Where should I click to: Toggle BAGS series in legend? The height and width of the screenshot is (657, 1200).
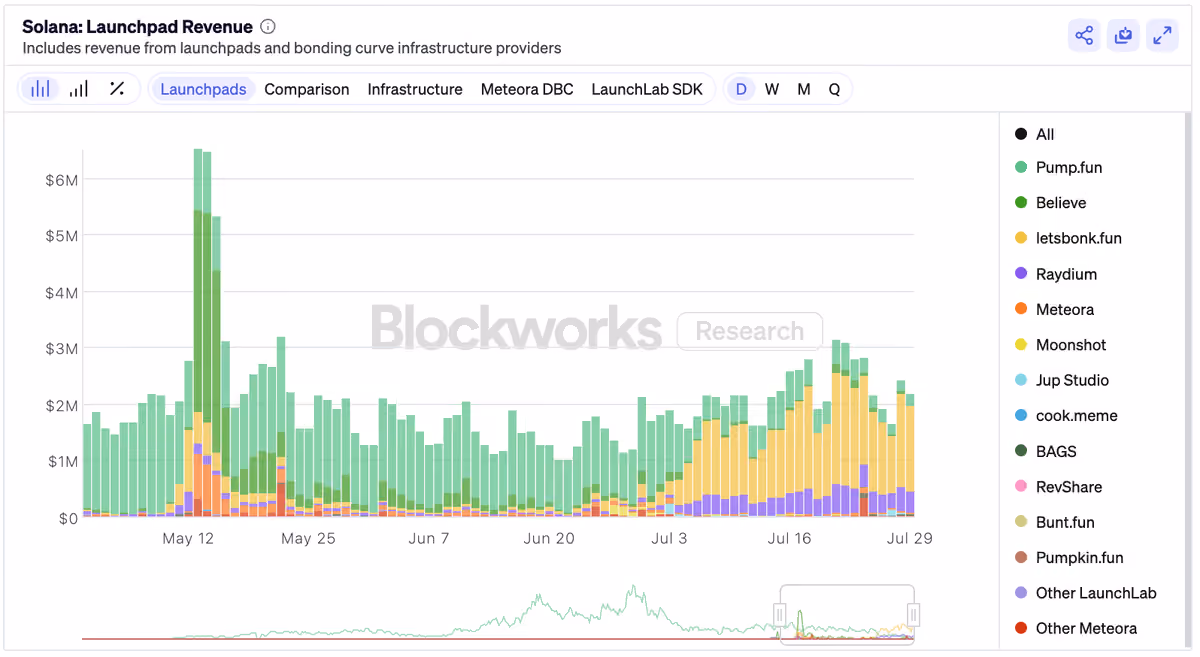(1046, 451)
